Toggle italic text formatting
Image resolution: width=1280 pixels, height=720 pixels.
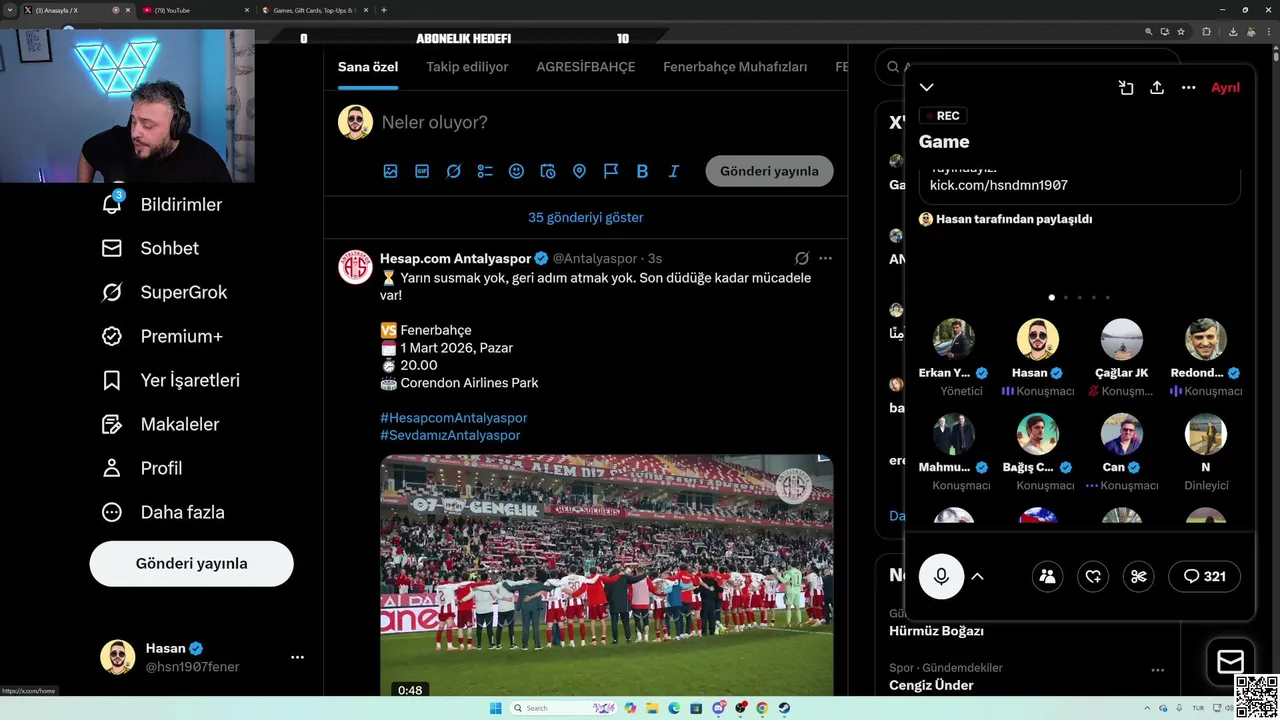pyautogui.click(x=674, y=171)
